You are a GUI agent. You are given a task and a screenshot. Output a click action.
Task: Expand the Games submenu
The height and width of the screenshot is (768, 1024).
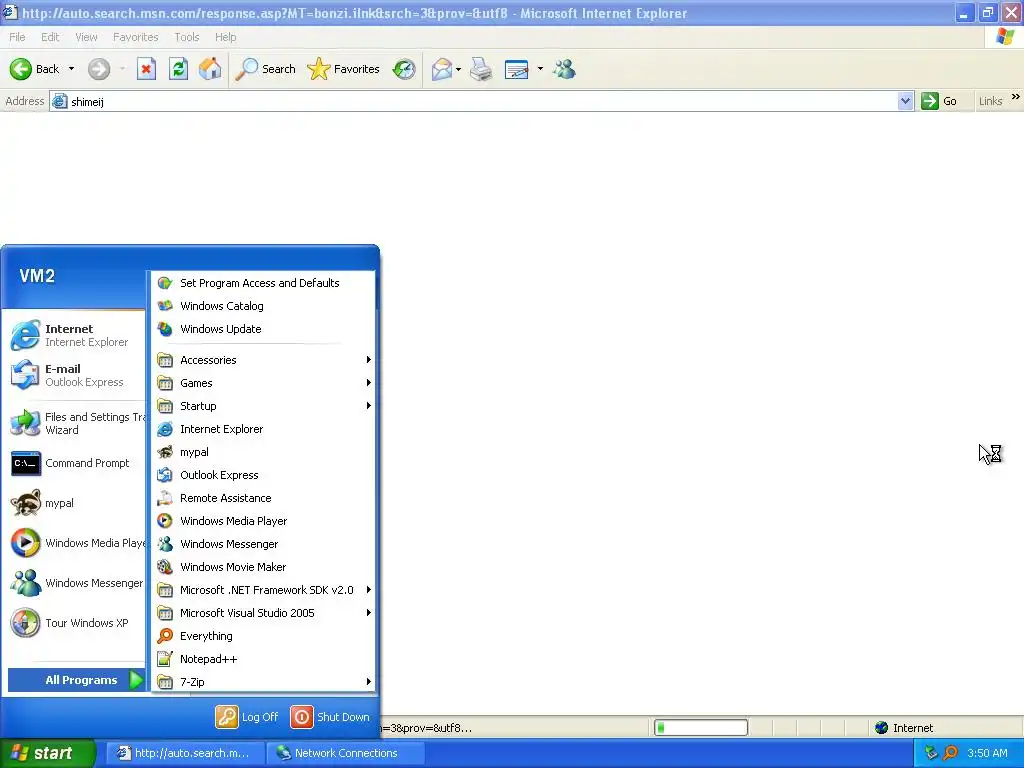coord(263,383)
